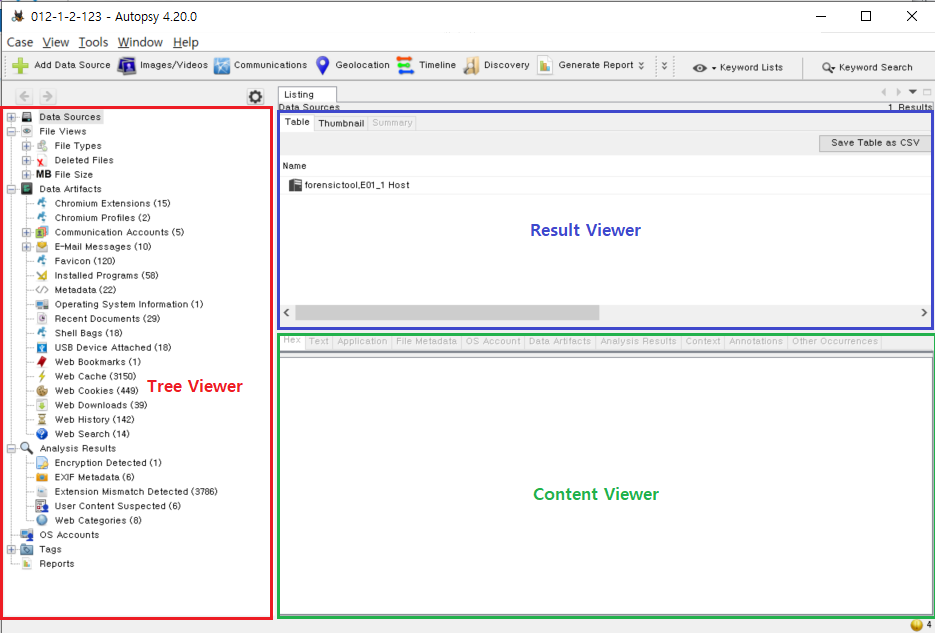The width and height of the screenshot is (935, 633).
Task: Open the yellow notification indicator in status bar
Action: tap(917, 625)
